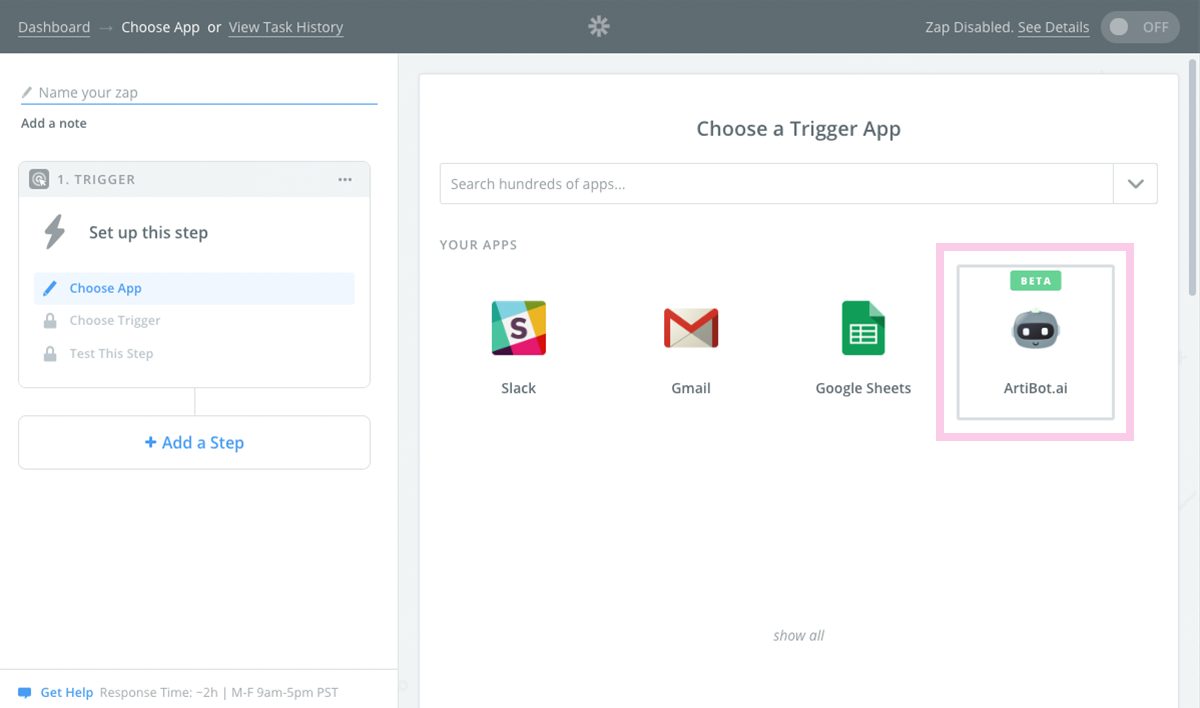
Task: Click the pencil icon beside Choose App
Action: (50, 288)
